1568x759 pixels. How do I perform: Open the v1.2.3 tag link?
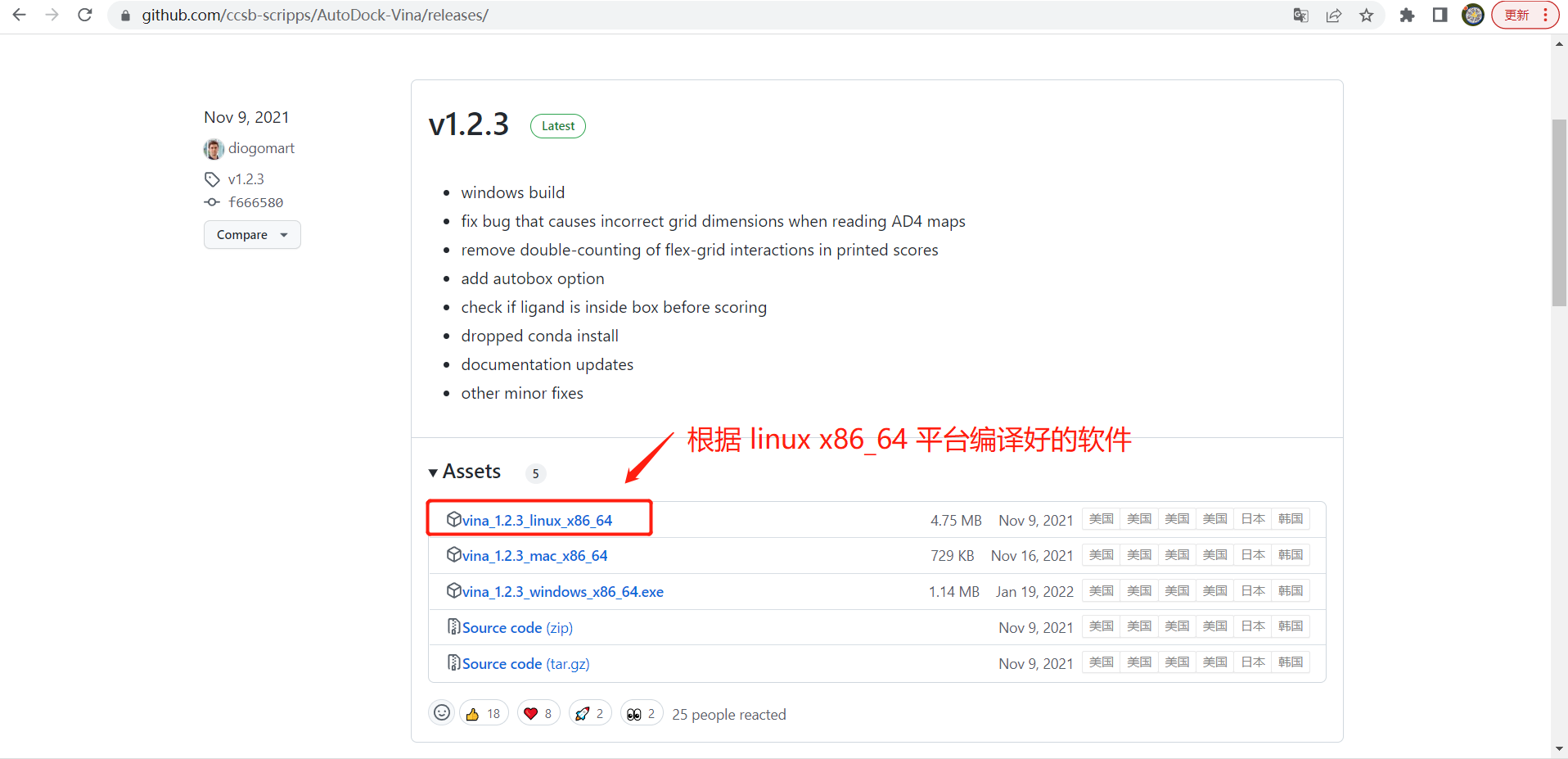click(246, 179)
